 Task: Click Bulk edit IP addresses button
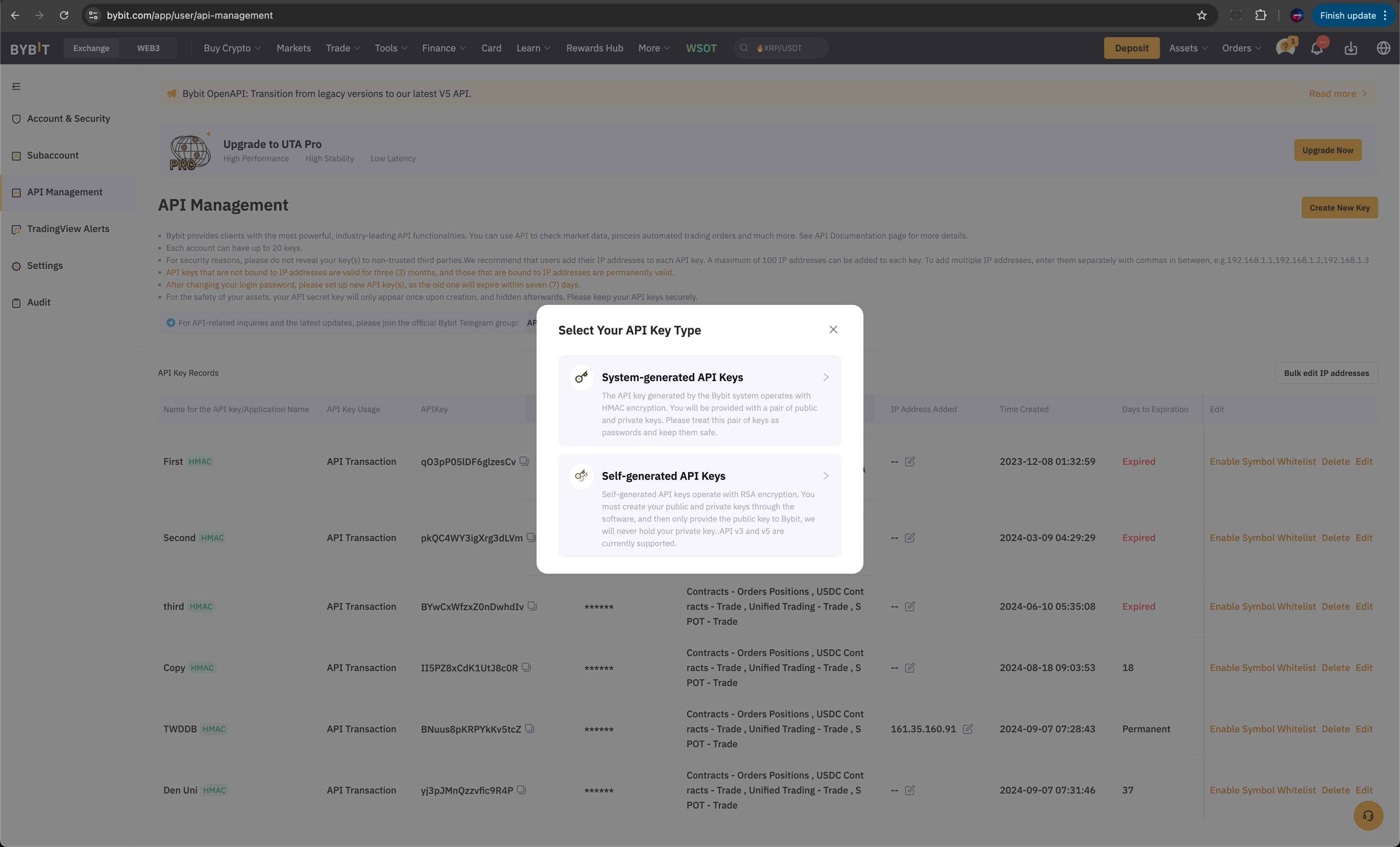click(1326, 373)
